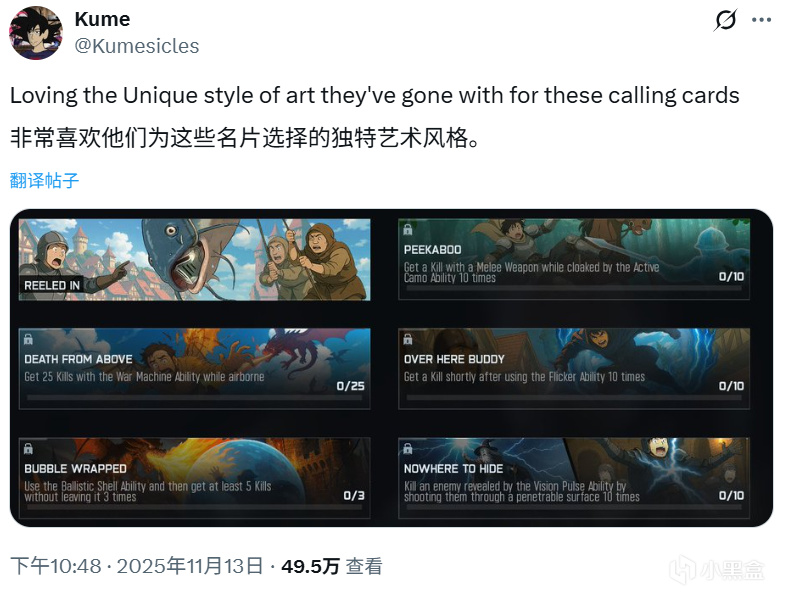The height and width of the screenshot is (600, 787).
Task: Select the Death From Above calling card
Action: (195, 369)
